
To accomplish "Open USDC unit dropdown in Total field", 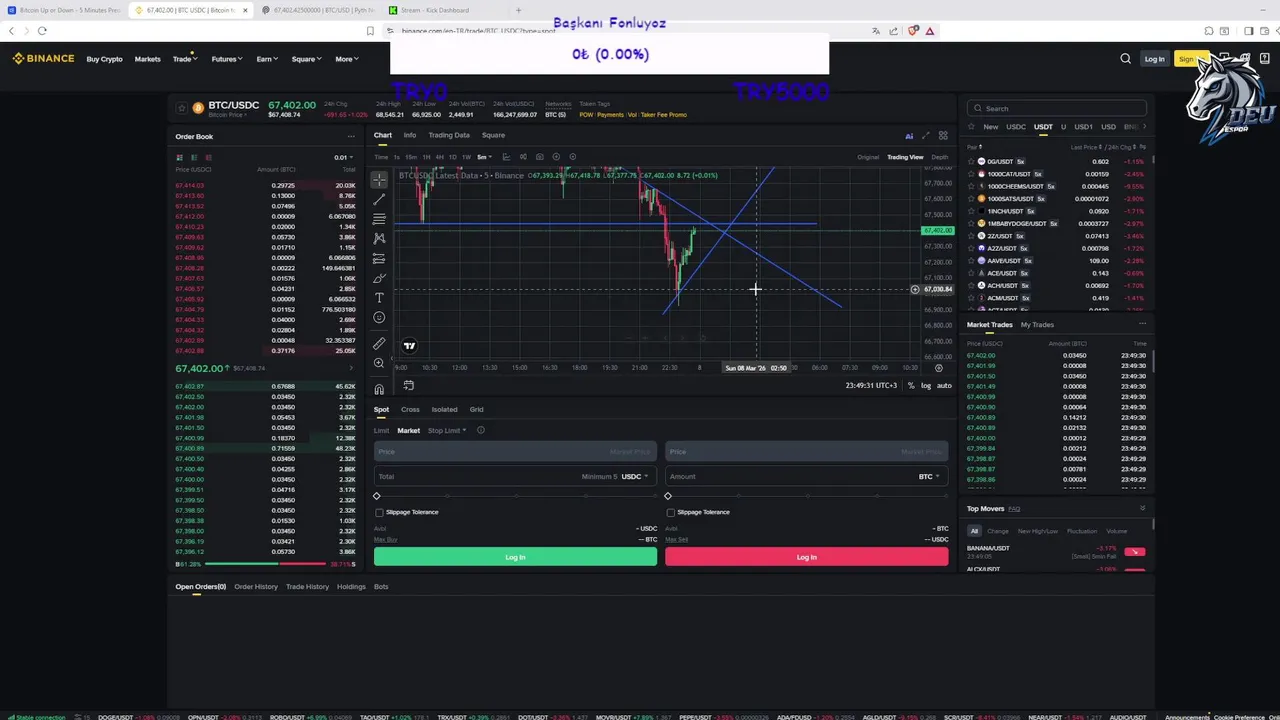I will pyautogui.click(x=635, y=476).
